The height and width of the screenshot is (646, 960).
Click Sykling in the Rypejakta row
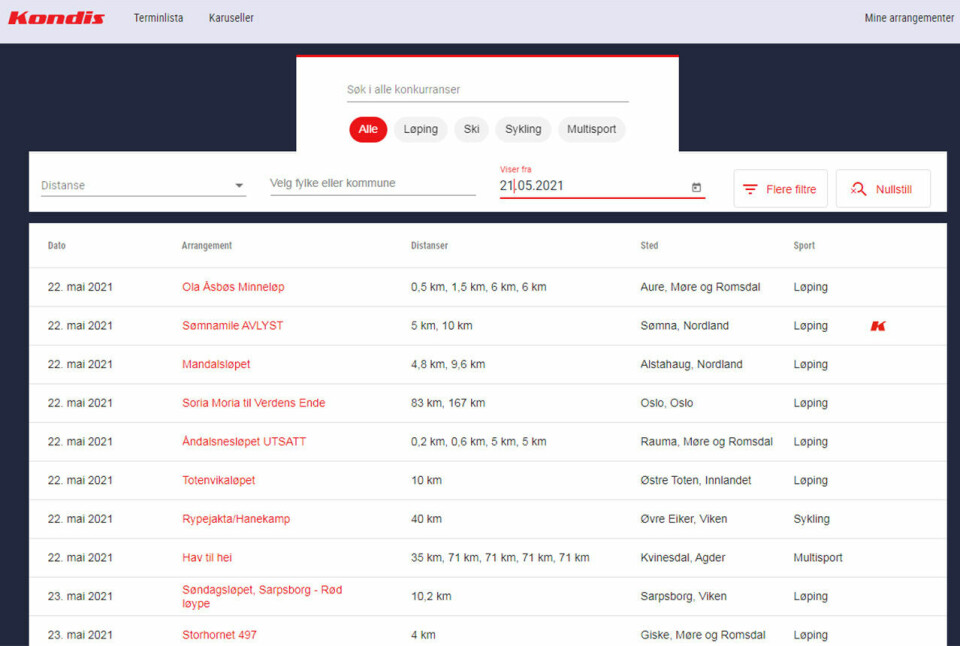(811, 519)
